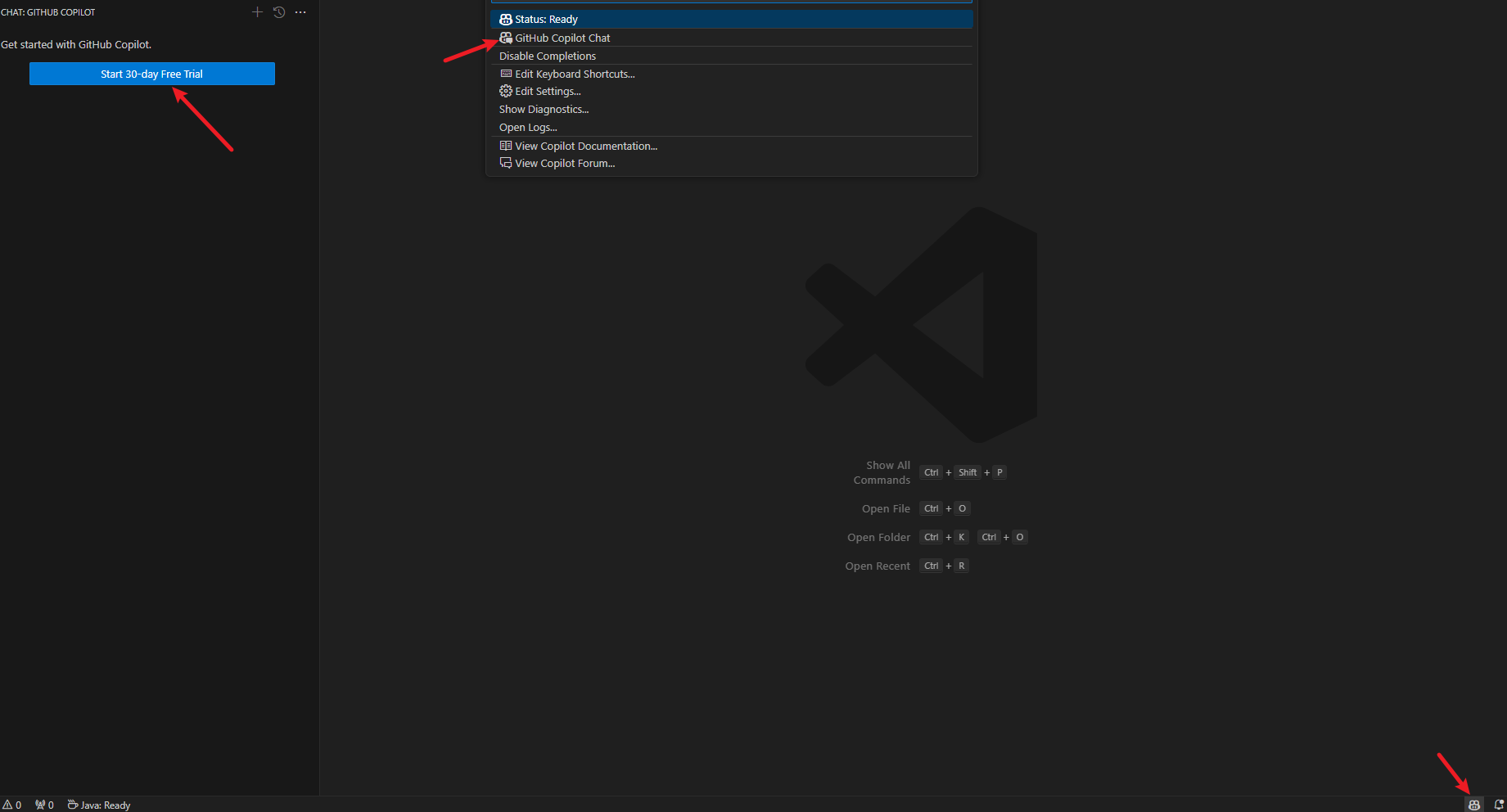Open the chat history icon

[x=279, y=12]
